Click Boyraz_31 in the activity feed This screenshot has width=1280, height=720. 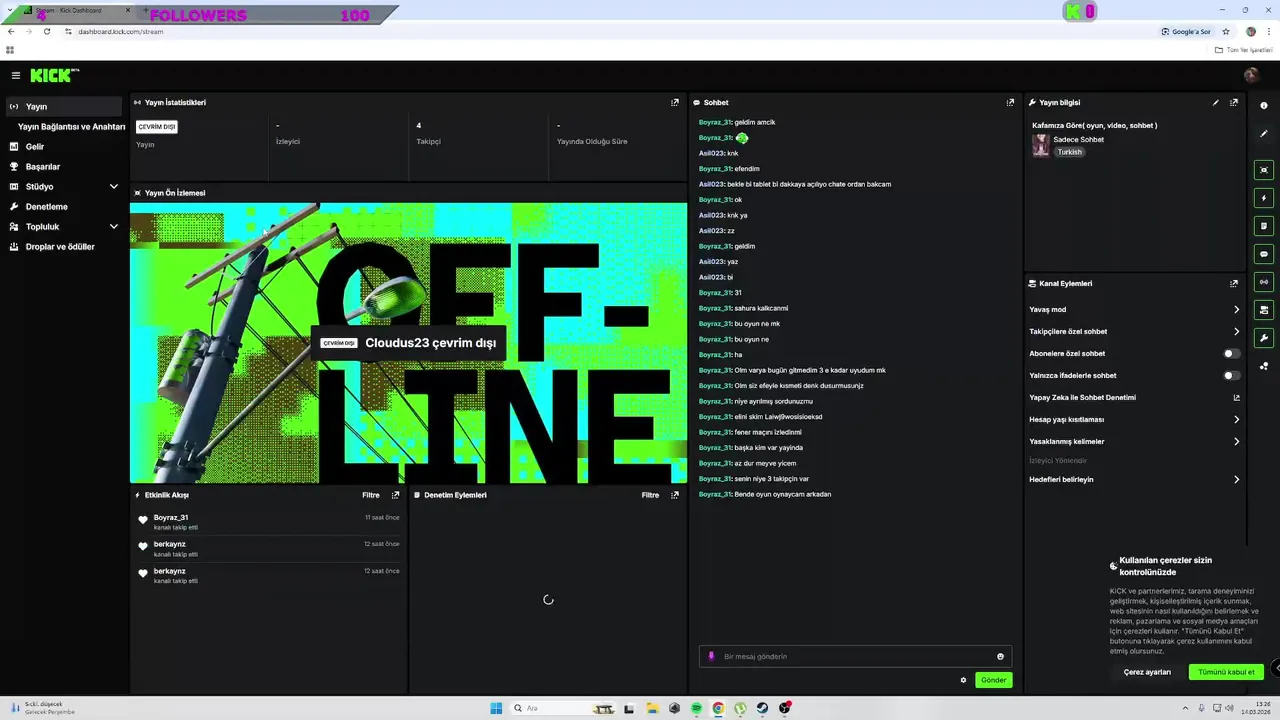click(171, 517)
